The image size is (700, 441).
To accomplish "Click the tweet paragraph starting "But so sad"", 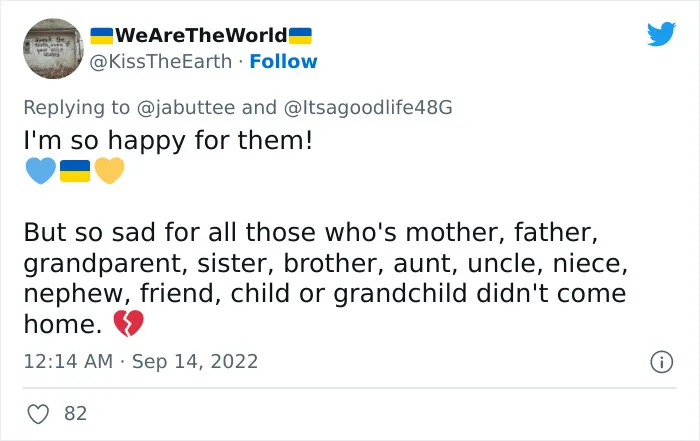I will point(326,278).
